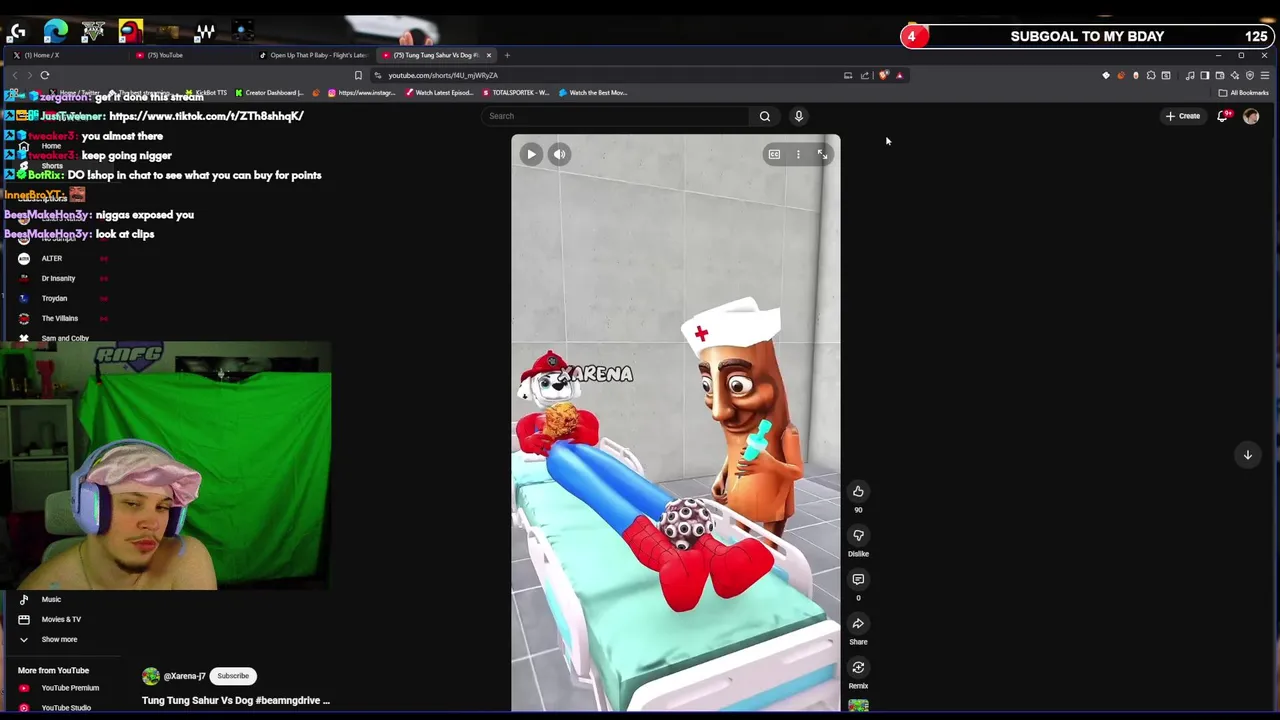Bookmark this page icon in address bar
Image resolution: width=1280 pixels, height=720 pixels.
click(358, 75)
